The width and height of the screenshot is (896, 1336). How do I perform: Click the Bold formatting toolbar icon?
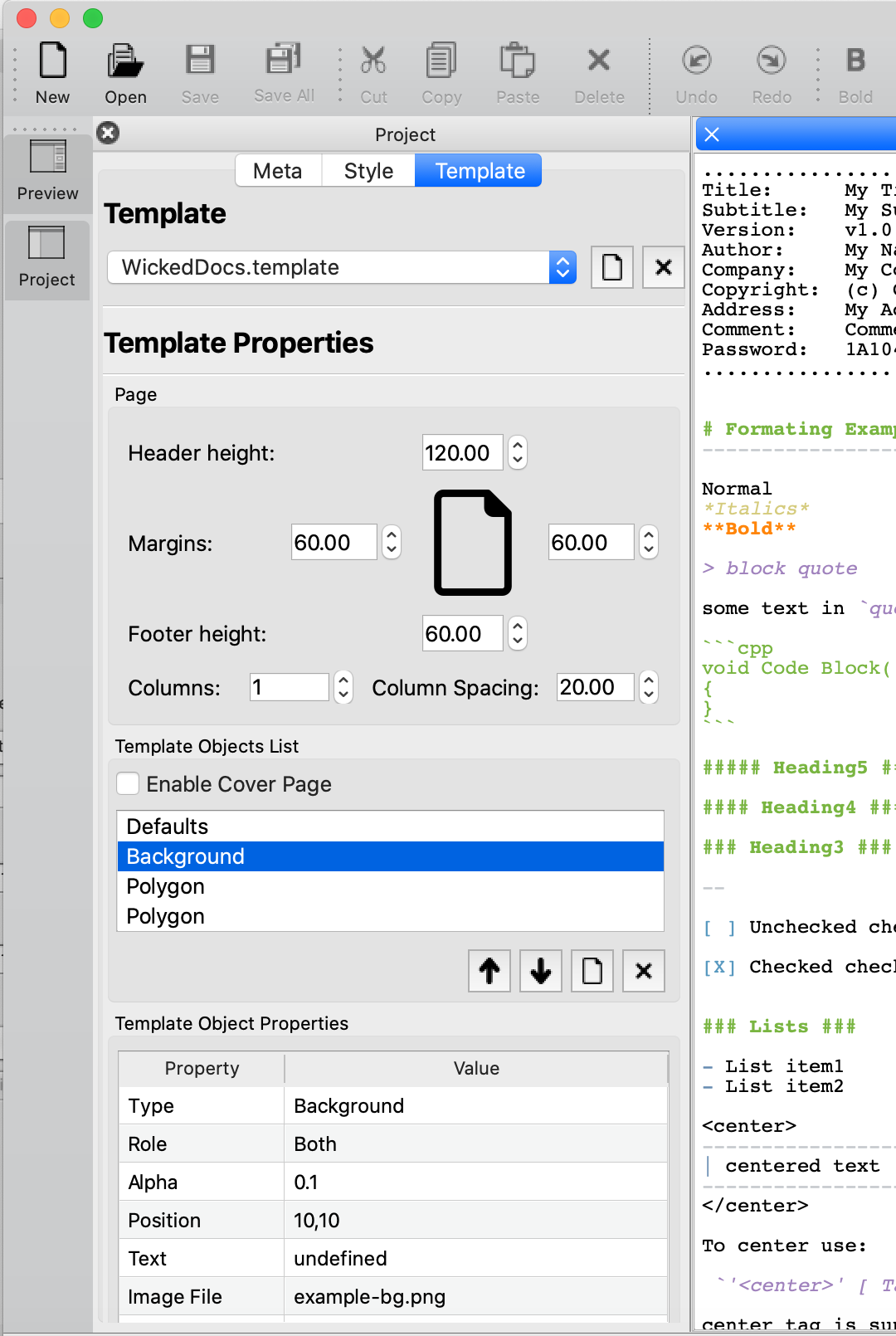[x=855, y=62]
